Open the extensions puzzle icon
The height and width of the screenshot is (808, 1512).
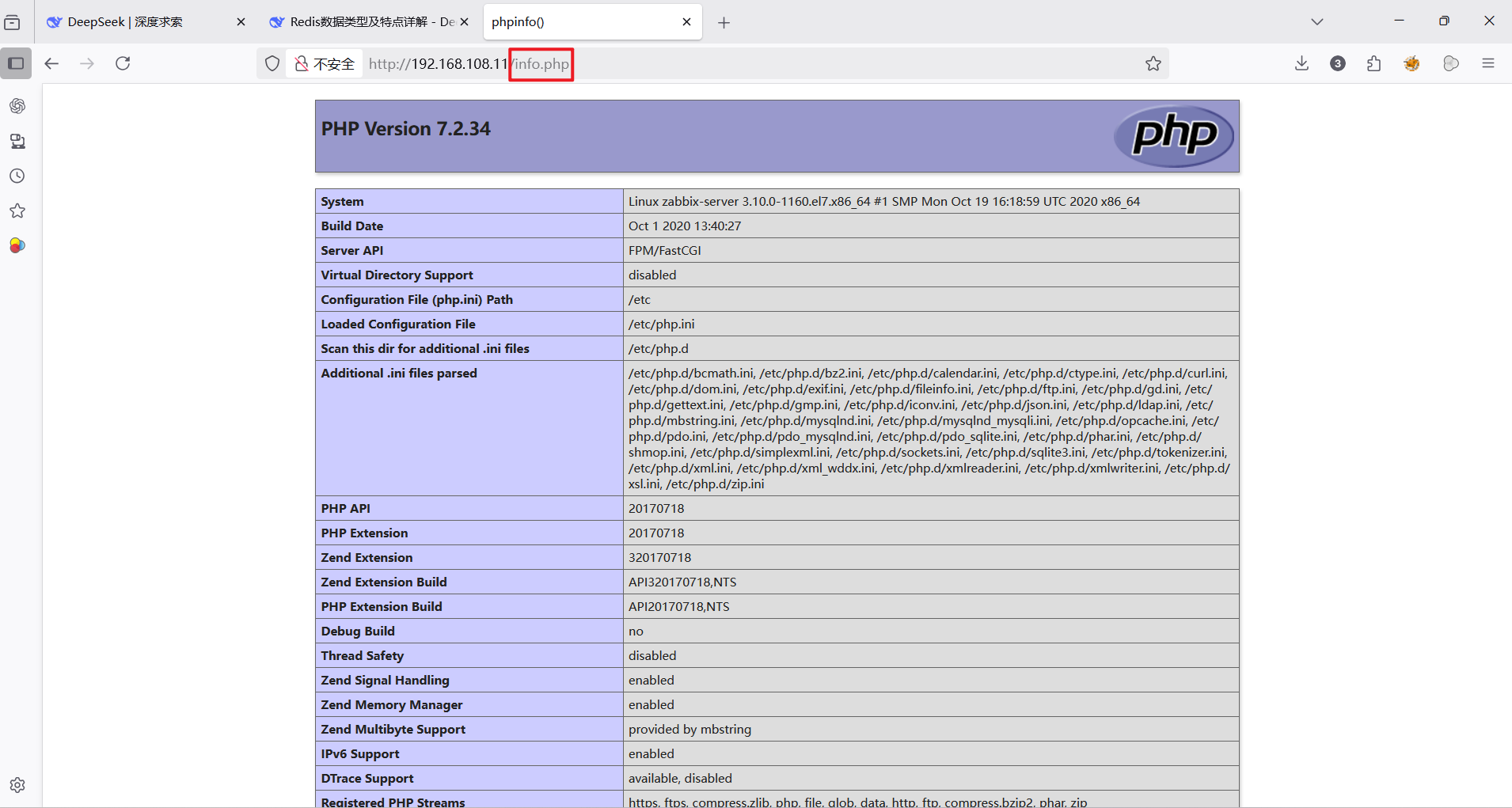point(1374,63)
